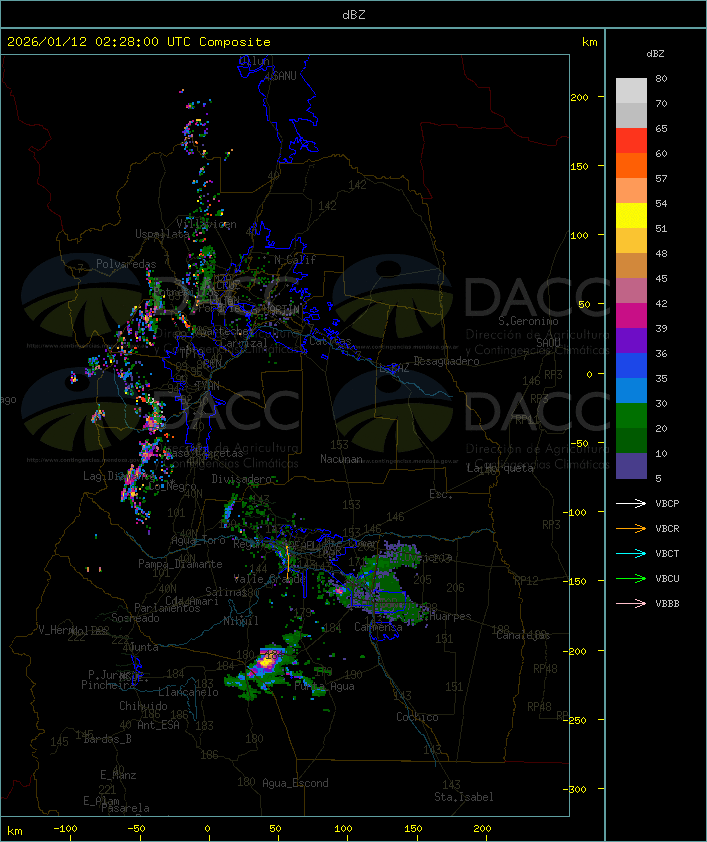
Task: Click the -250 vertical axis label
Action: [x=574, y=720]
